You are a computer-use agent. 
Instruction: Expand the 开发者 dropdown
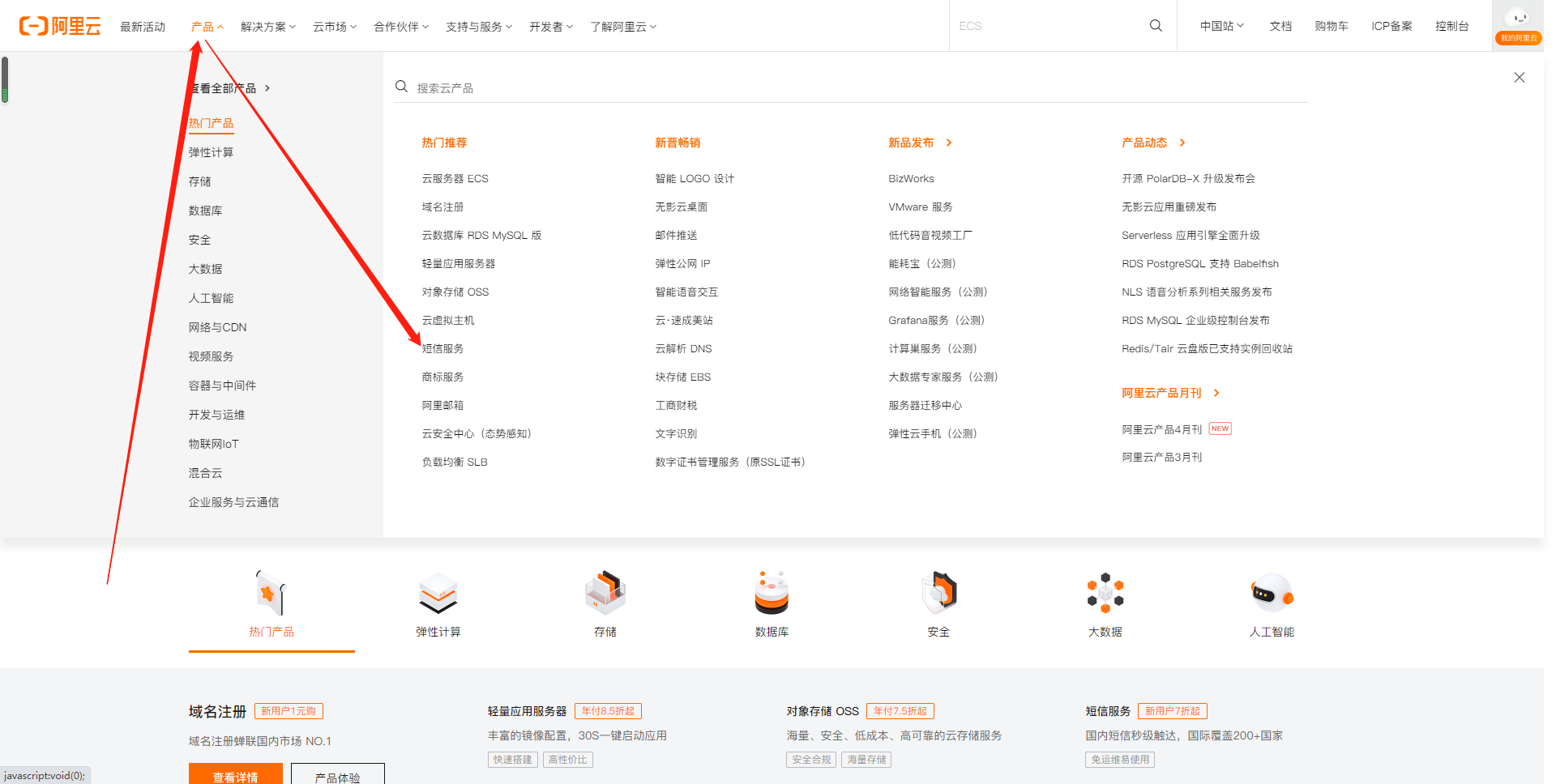[551, 27]
